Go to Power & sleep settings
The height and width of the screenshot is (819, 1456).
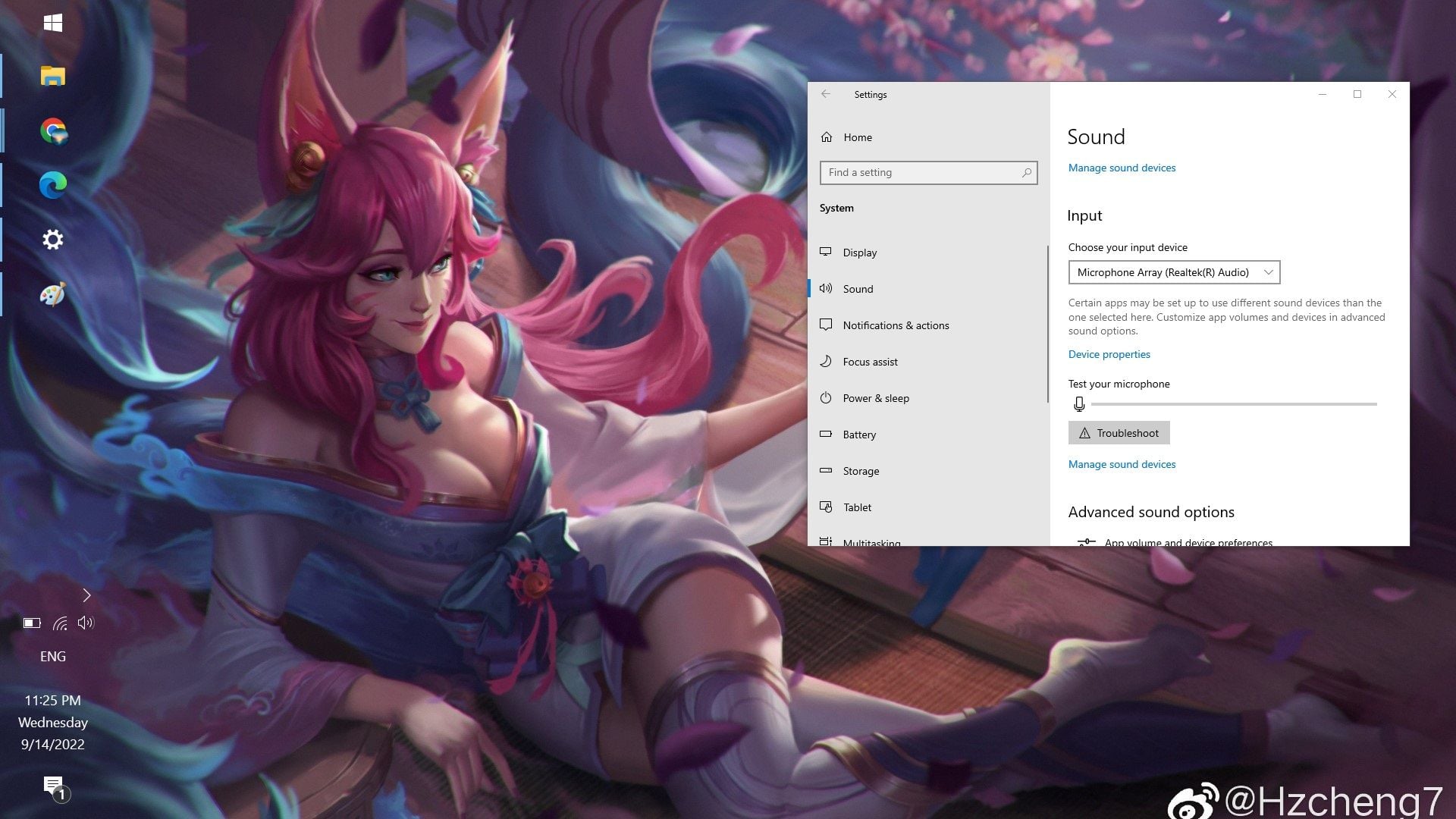875,398
